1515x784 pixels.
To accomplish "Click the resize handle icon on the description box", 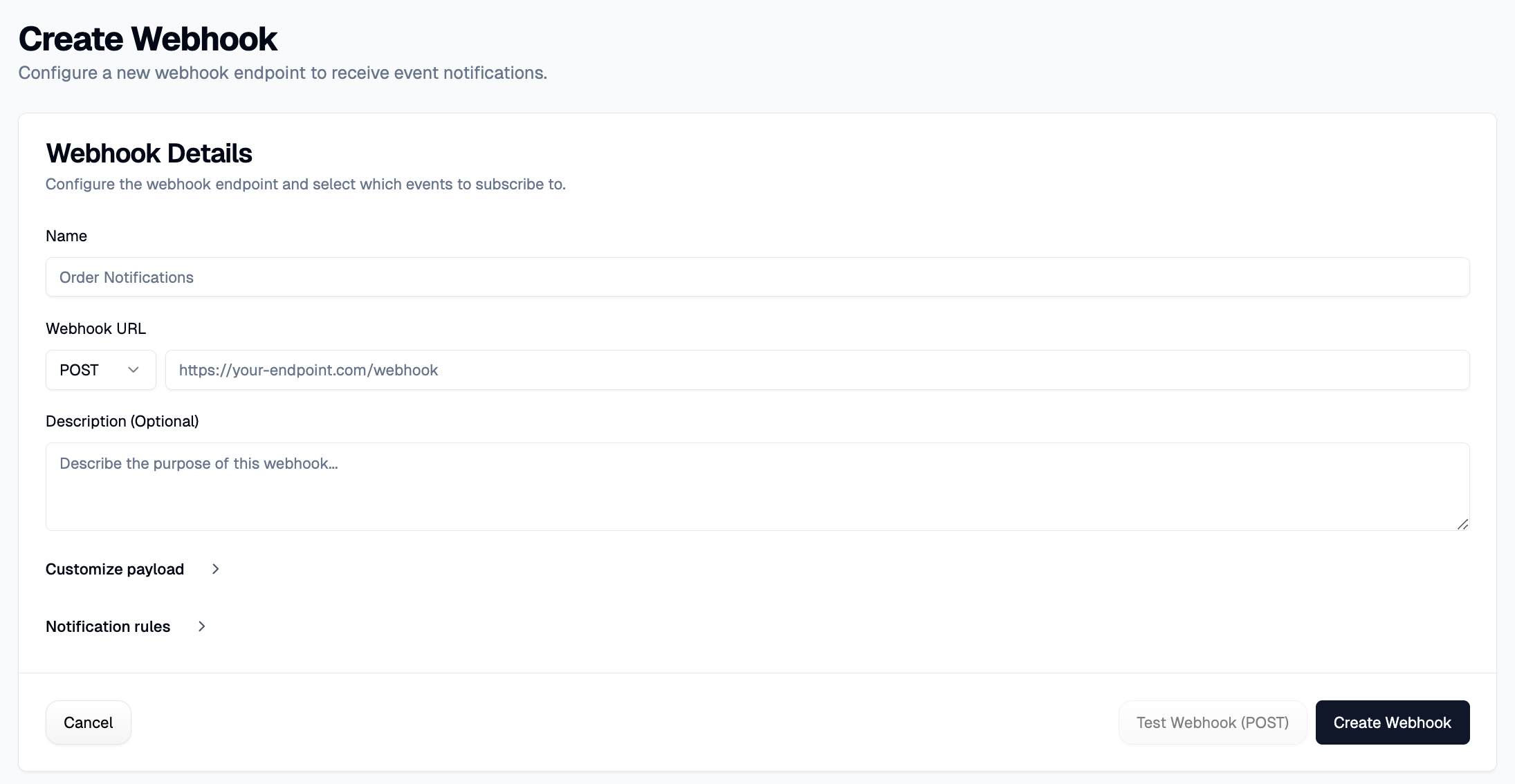I will tap(1462, 524).
